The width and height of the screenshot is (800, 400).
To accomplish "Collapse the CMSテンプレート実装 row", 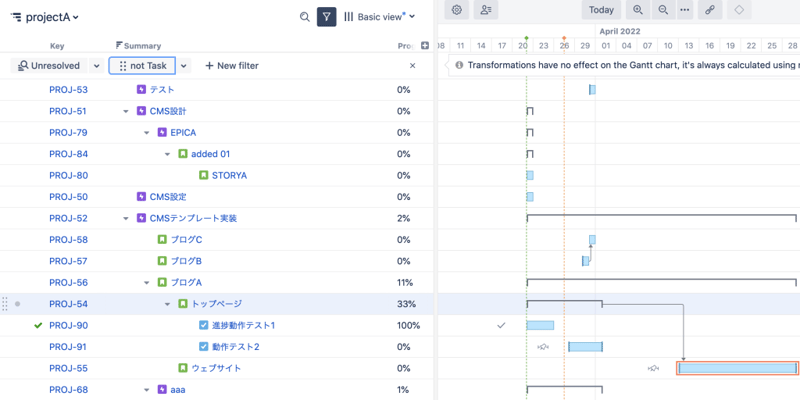I will (126, 218).
